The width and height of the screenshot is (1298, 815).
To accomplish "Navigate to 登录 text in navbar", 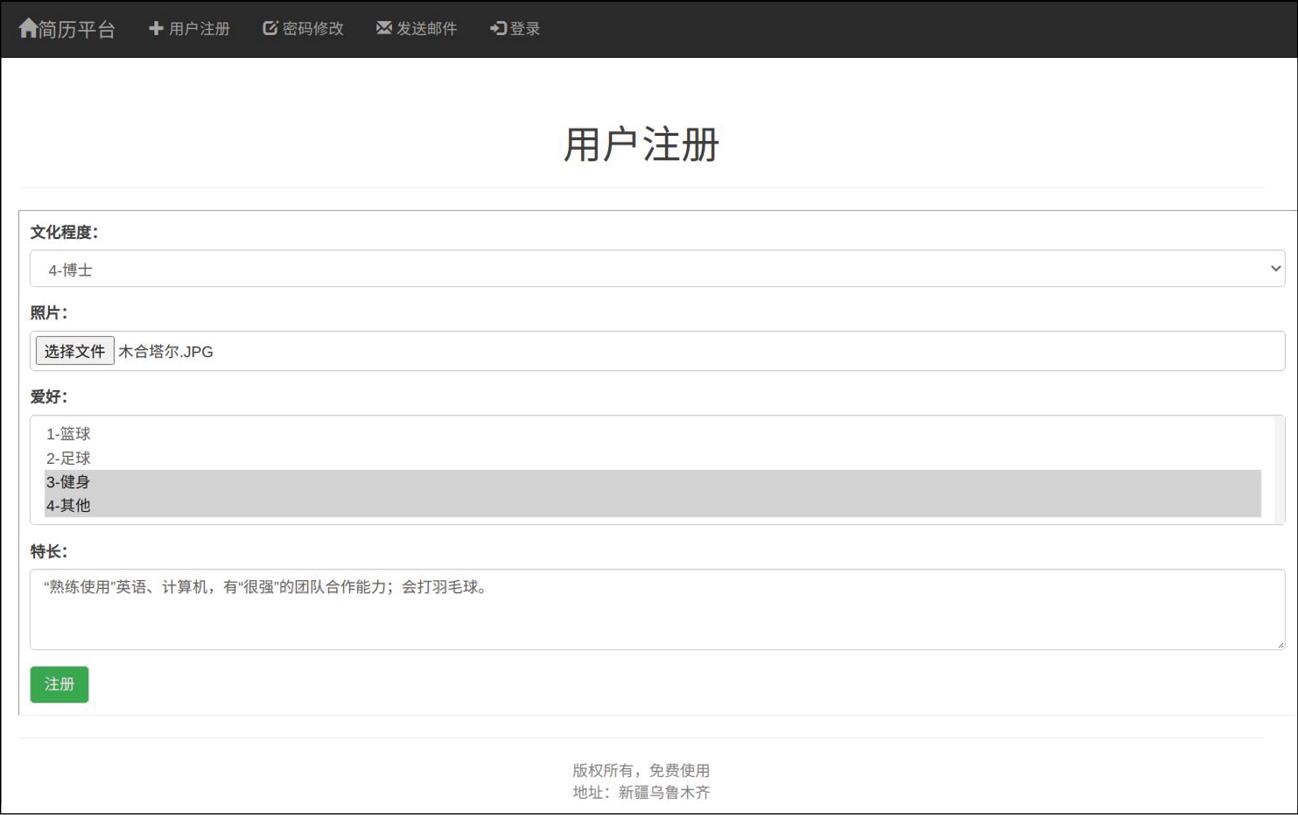I will point(525,29).
